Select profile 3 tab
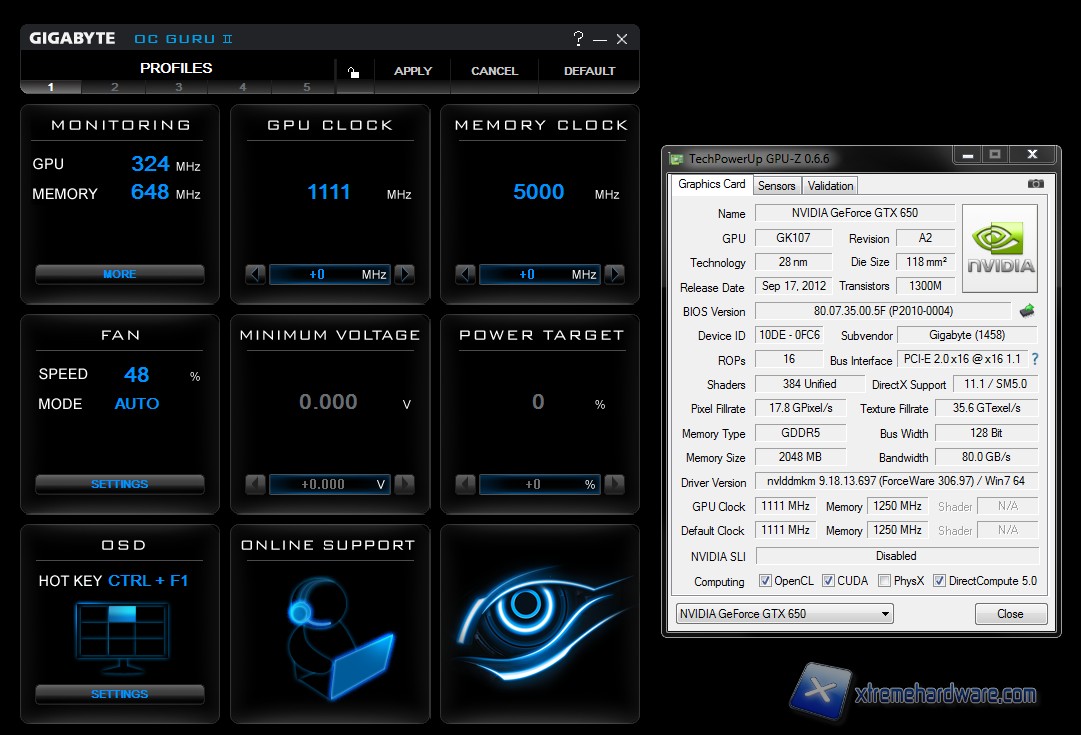Viewport: 1081px width, 735px height. pos(179,87)
